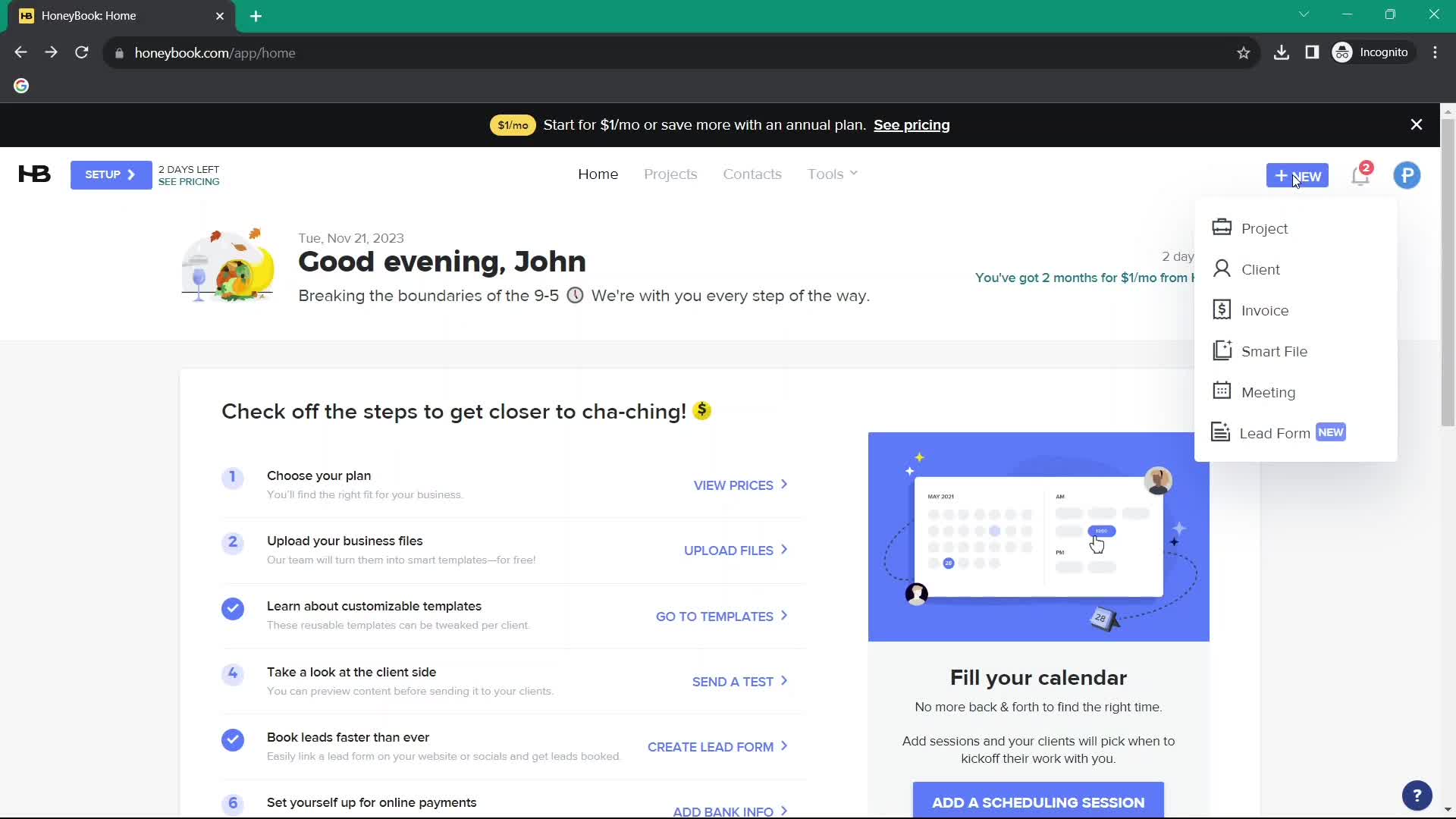Viewport: 1456px width, 819px height.
Task: Click the notifications bell icon
Action: pos(1360,176)
